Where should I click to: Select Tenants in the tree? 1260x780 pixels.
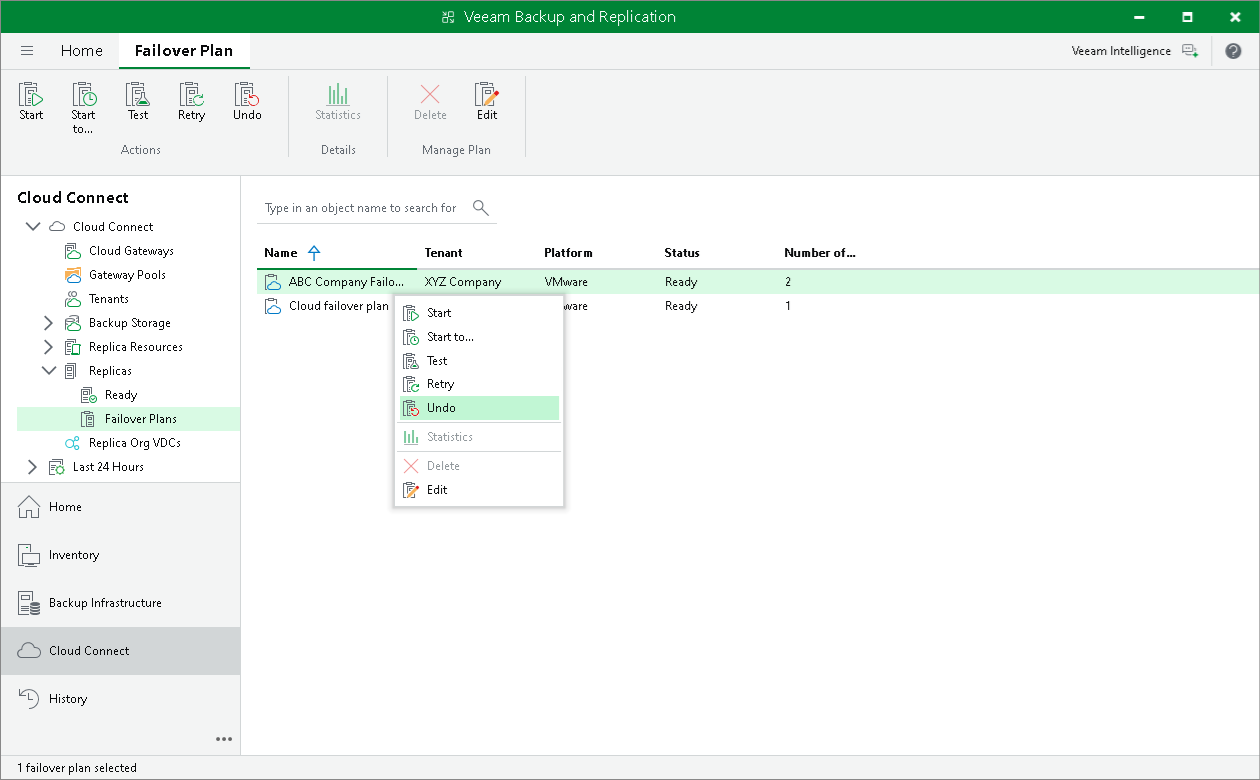pyautogui.click(x=108, y=299)
